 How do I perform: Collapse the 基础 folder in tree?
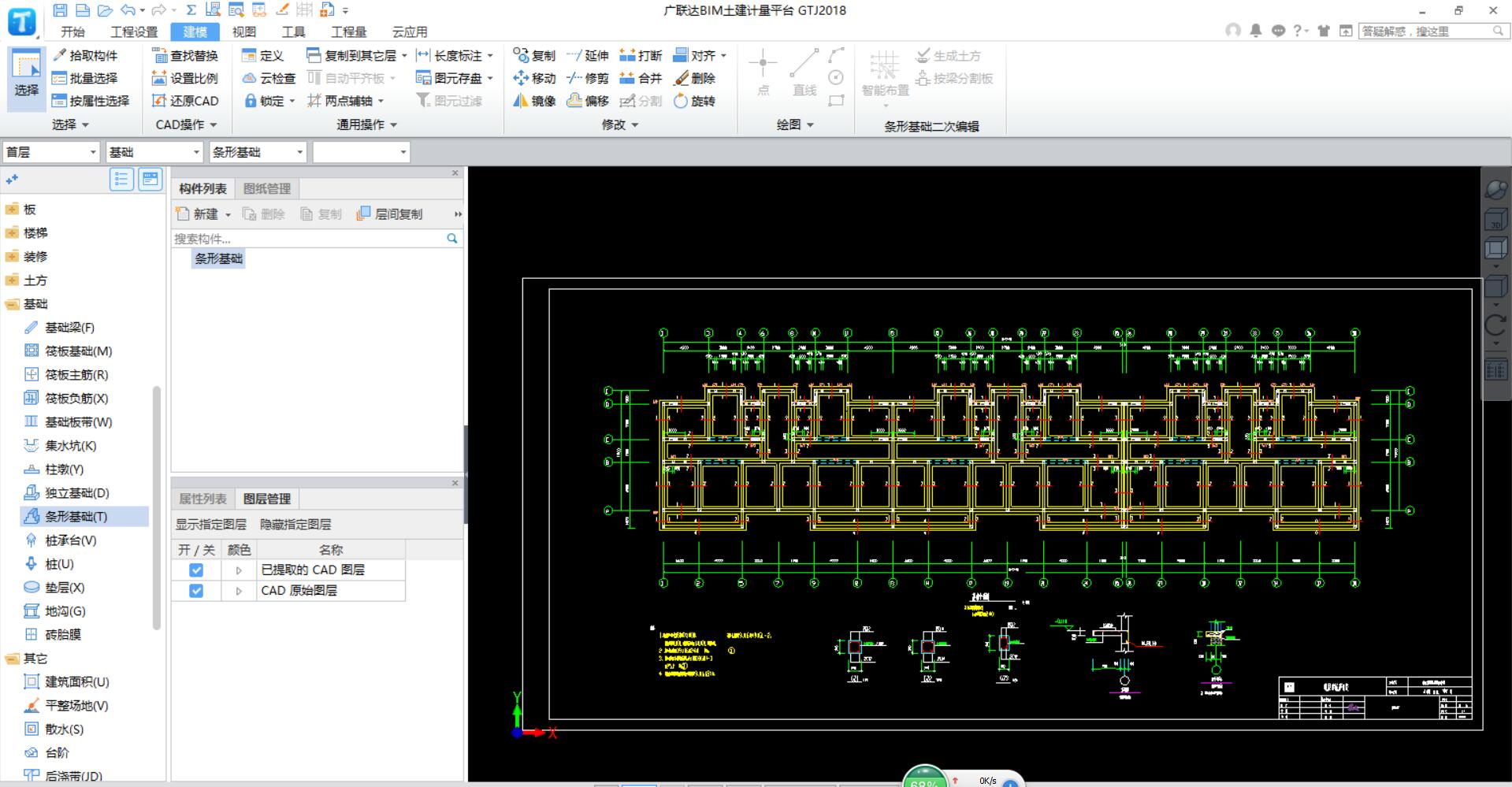tap(12, 304)
